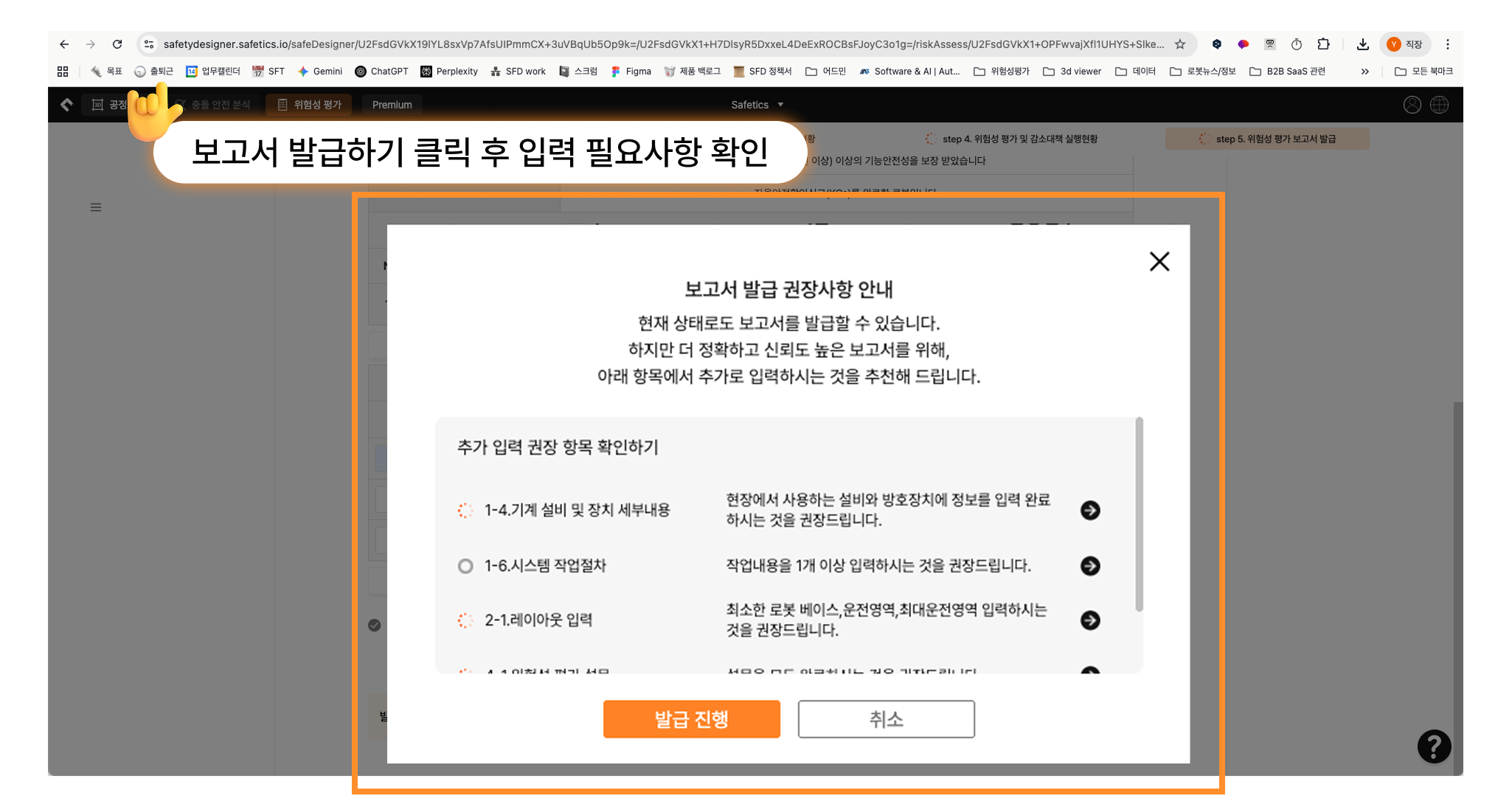The width and height of the screenshot is (1512, 807).
Task: Click the 취소 button
Action: 886,719
